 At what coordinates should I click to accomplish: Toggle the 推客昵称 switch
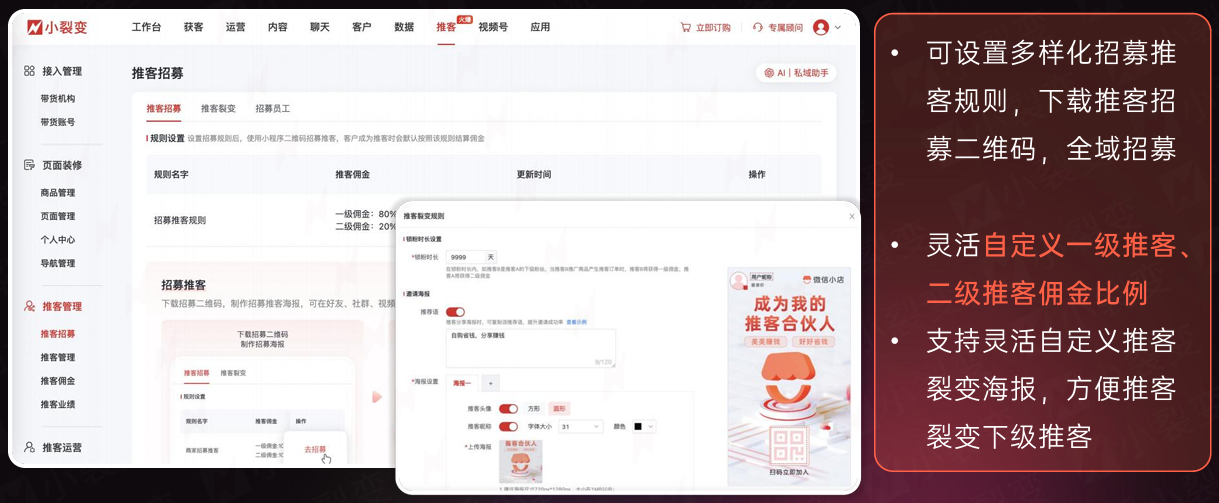508,426
